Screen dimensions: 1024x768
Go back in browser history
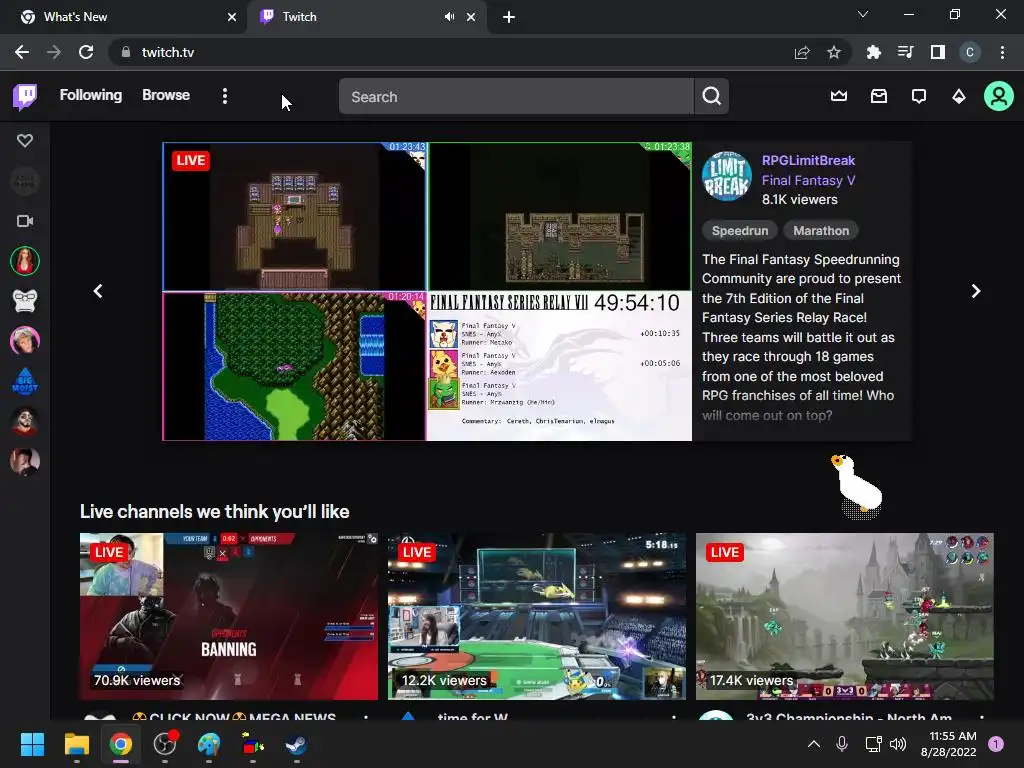(x=22, y=52)
